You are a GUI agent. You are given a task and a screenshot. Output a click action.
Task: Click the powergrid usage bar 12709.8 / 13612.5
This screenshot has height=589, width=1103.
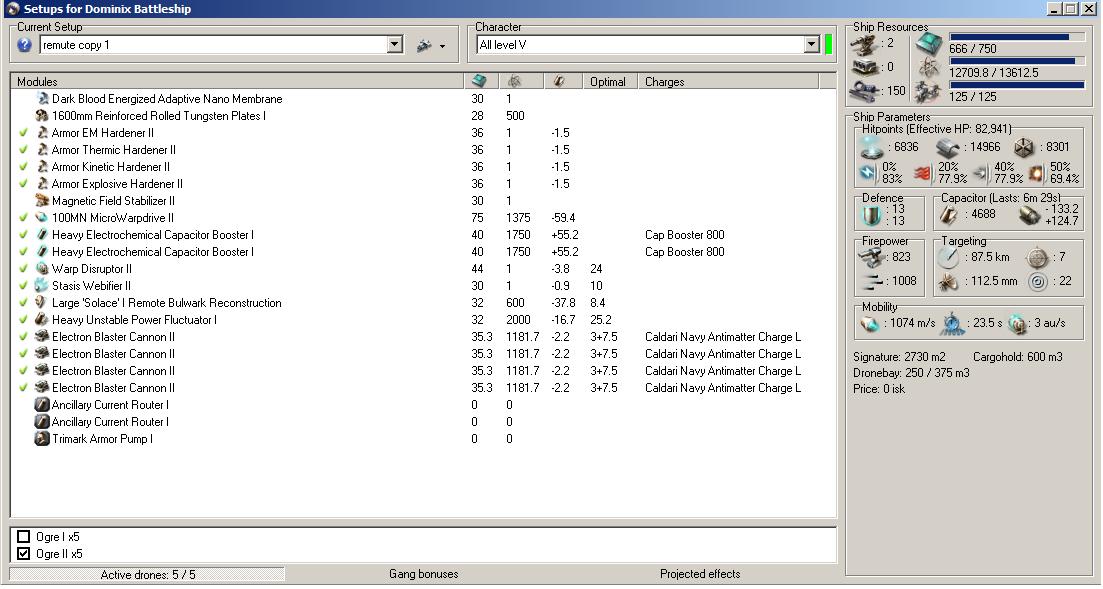[1017, 61]
